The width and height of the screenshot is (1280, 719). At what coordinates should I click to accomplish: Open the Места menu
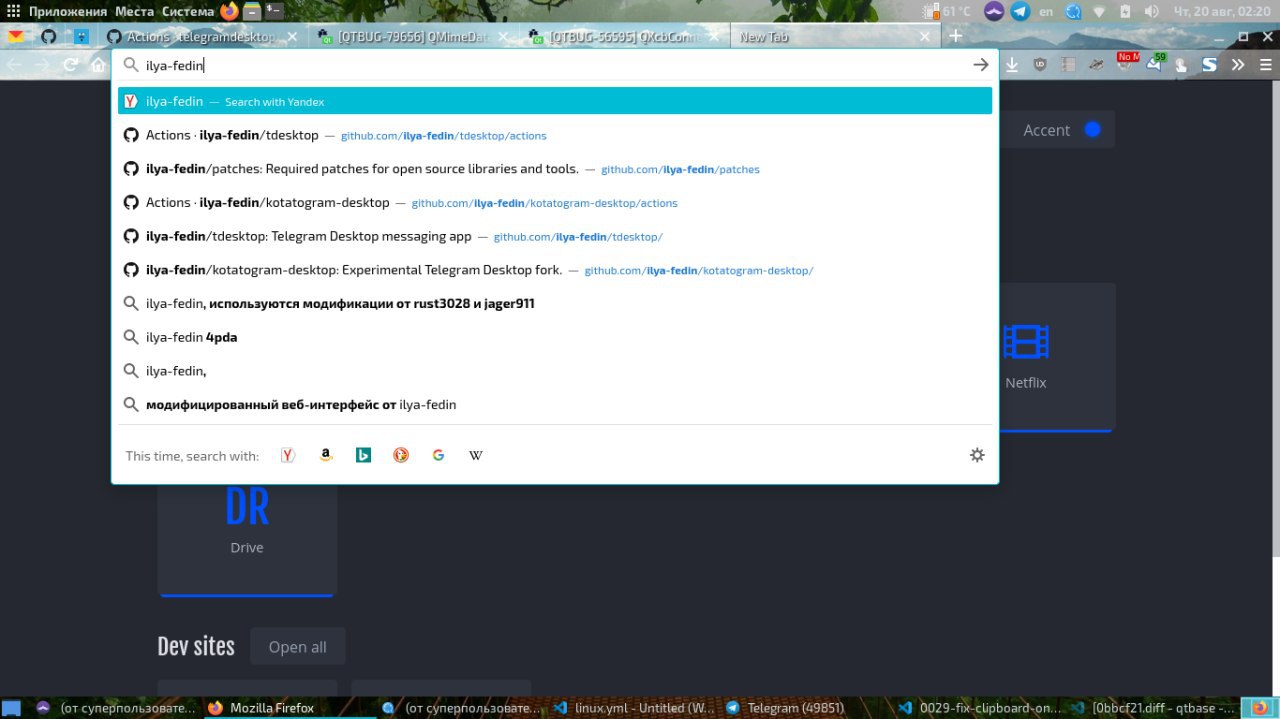point(134,11)
